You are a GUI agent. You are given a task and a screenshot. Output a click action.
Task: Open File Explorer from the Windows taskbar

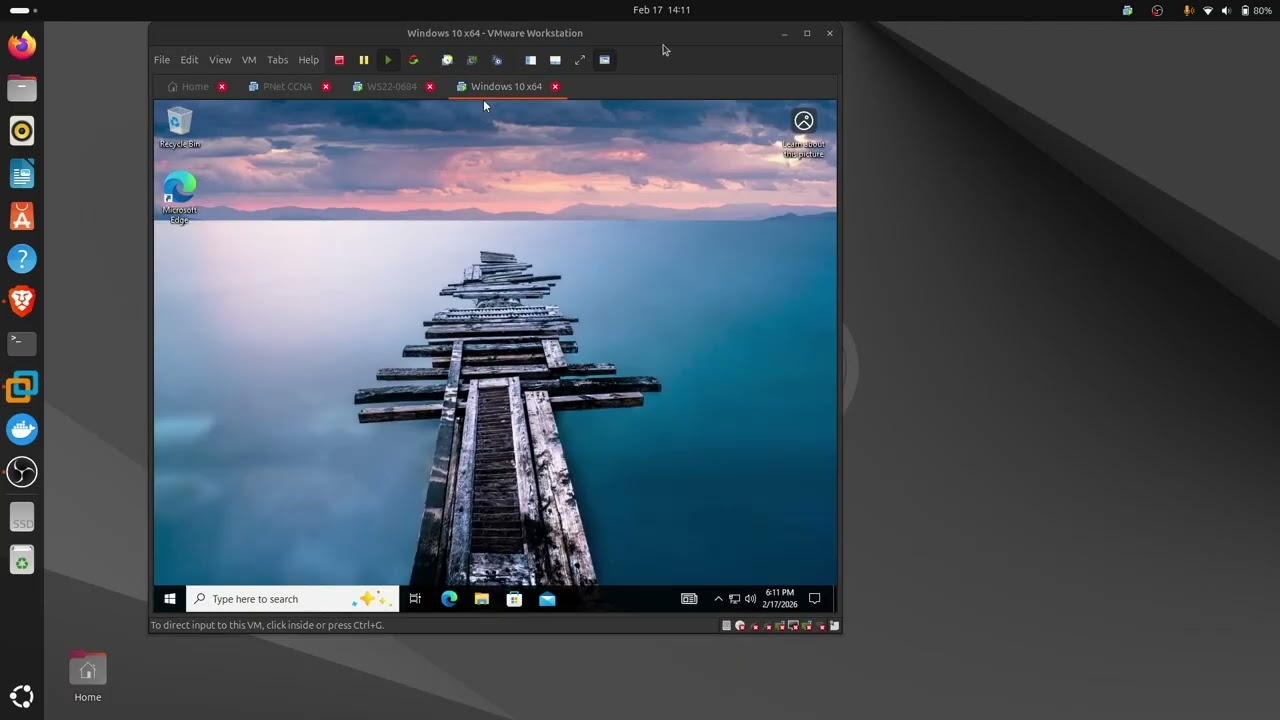point(482,599)
